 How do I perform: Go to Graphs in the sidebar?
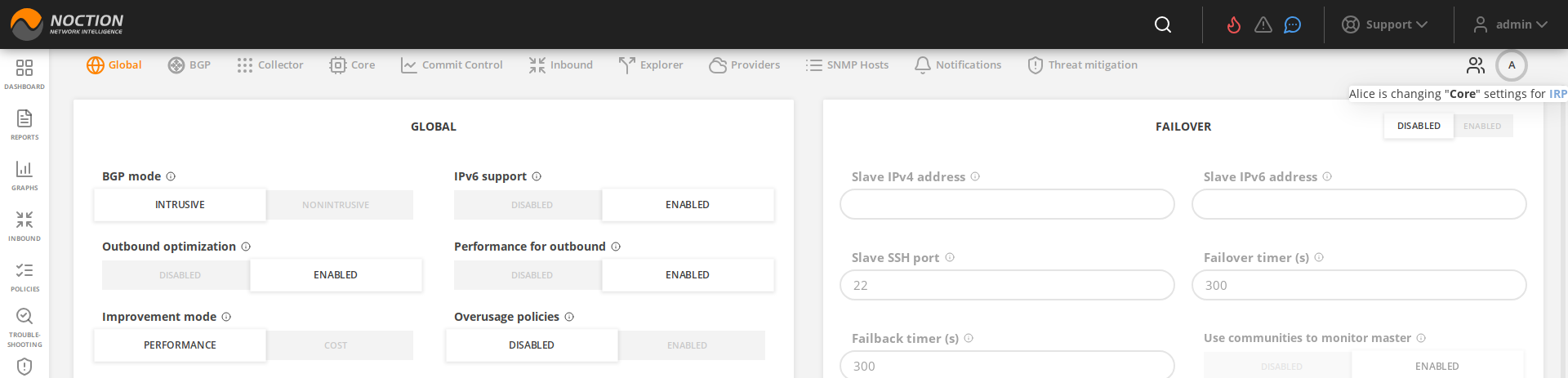click(24, 175)
